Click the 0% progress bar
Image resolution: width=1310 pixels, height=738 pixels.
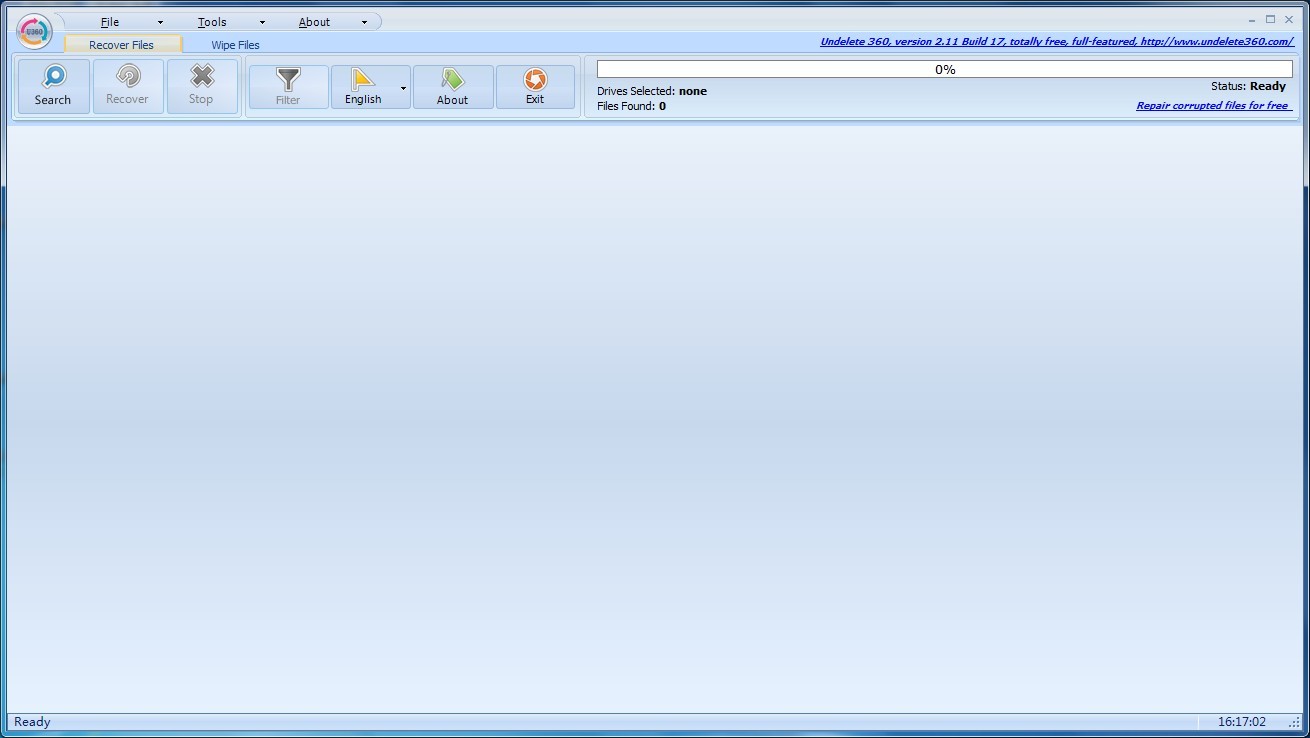944,69
